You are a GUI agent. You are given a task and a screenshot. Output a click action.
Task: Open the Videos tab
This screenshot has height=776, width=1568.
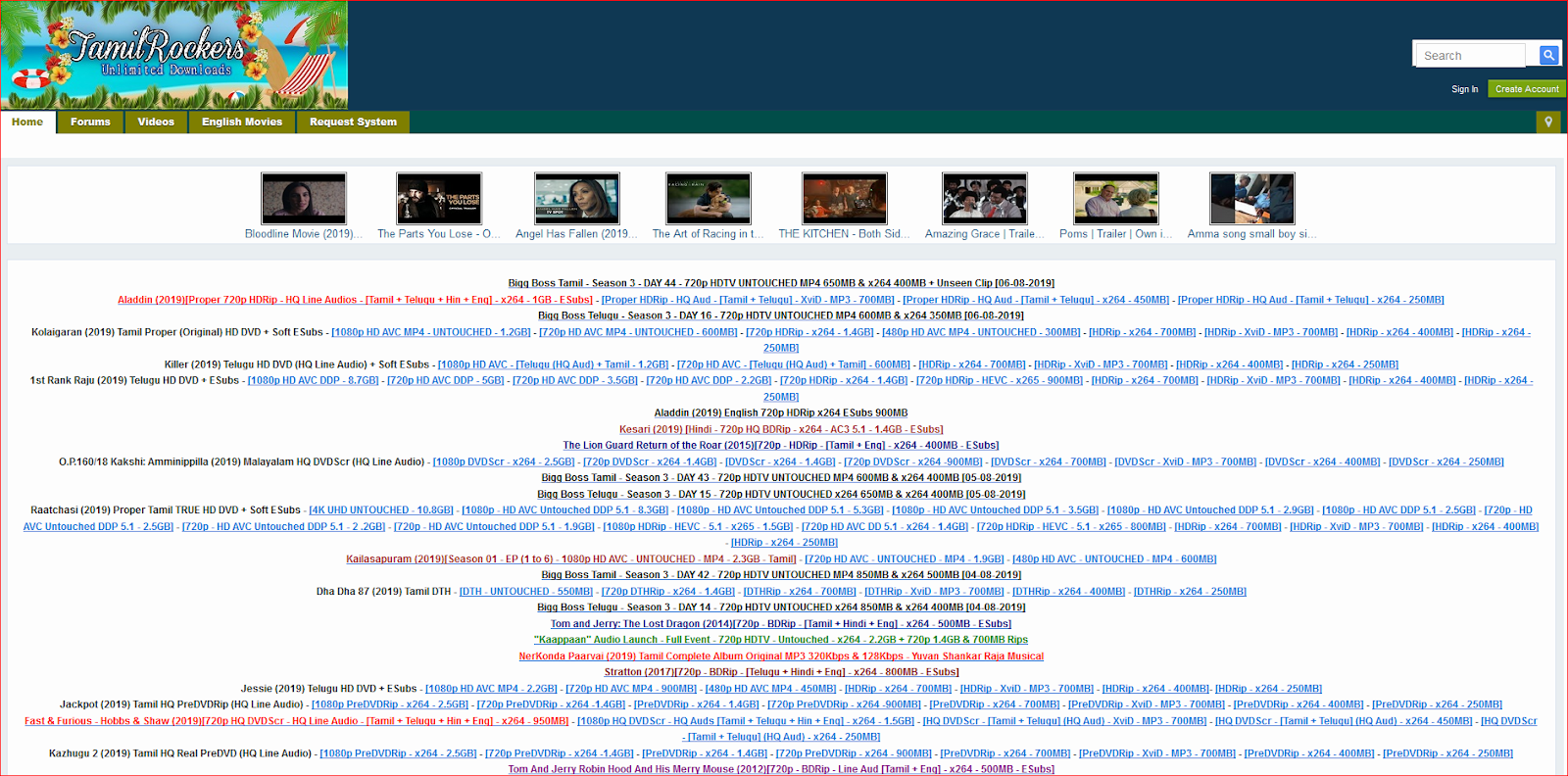pyautogui.click(x=156, y=121)
